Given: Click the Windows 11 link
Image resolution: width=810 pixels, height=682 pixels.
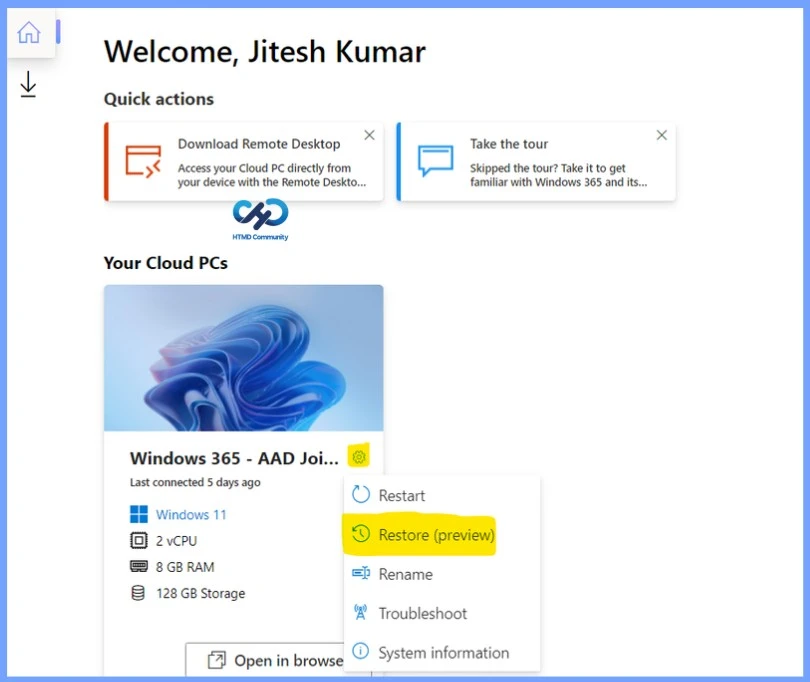Looking at the screenshot, I should 191,515.
